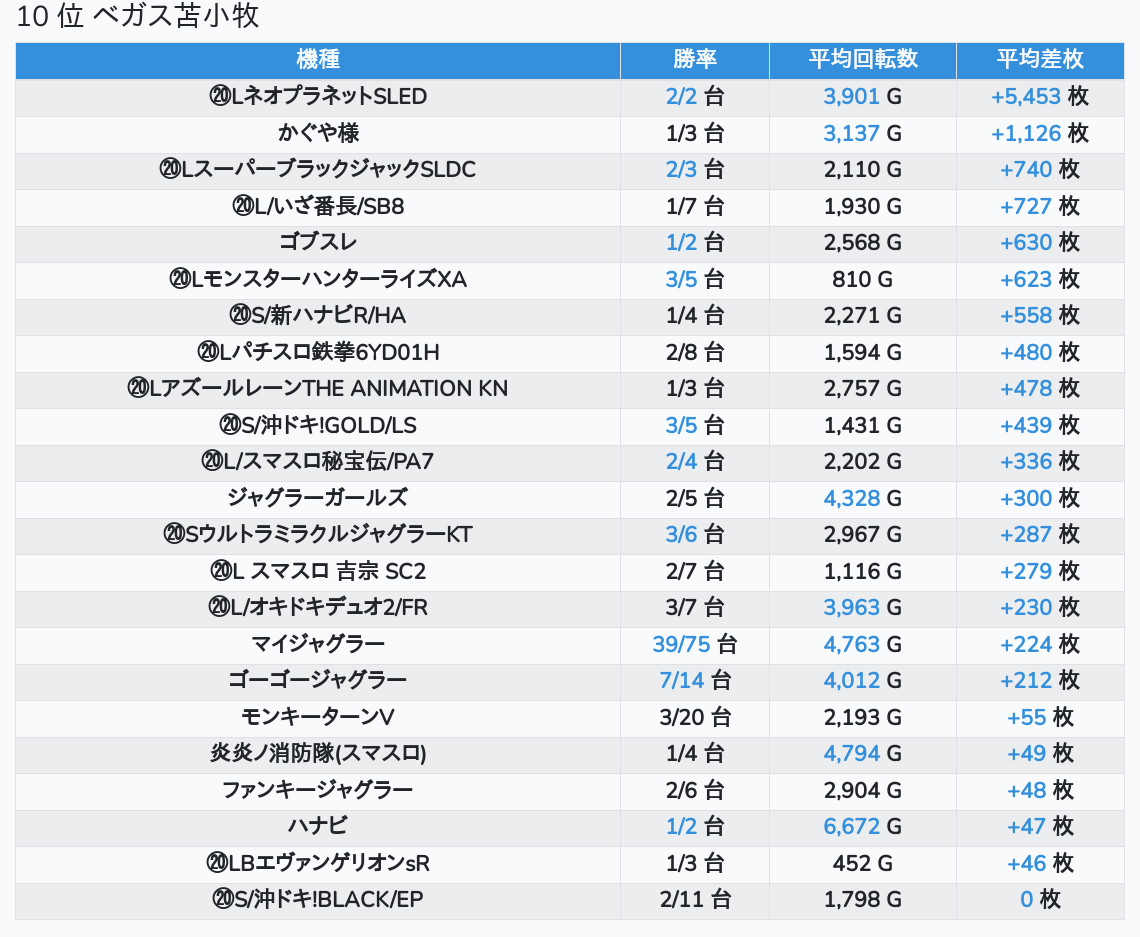1140x937 pixels.
Task: Click the モンキーターンV machine name
Action: [x=318, y=717]
